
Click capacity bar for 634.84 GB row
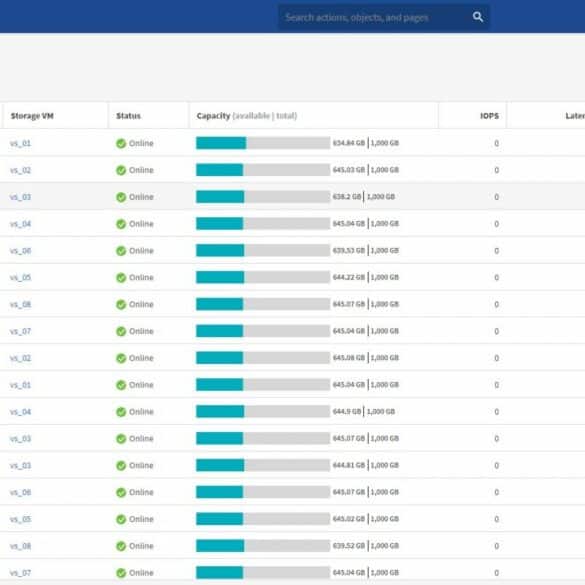tap(263, 143)
